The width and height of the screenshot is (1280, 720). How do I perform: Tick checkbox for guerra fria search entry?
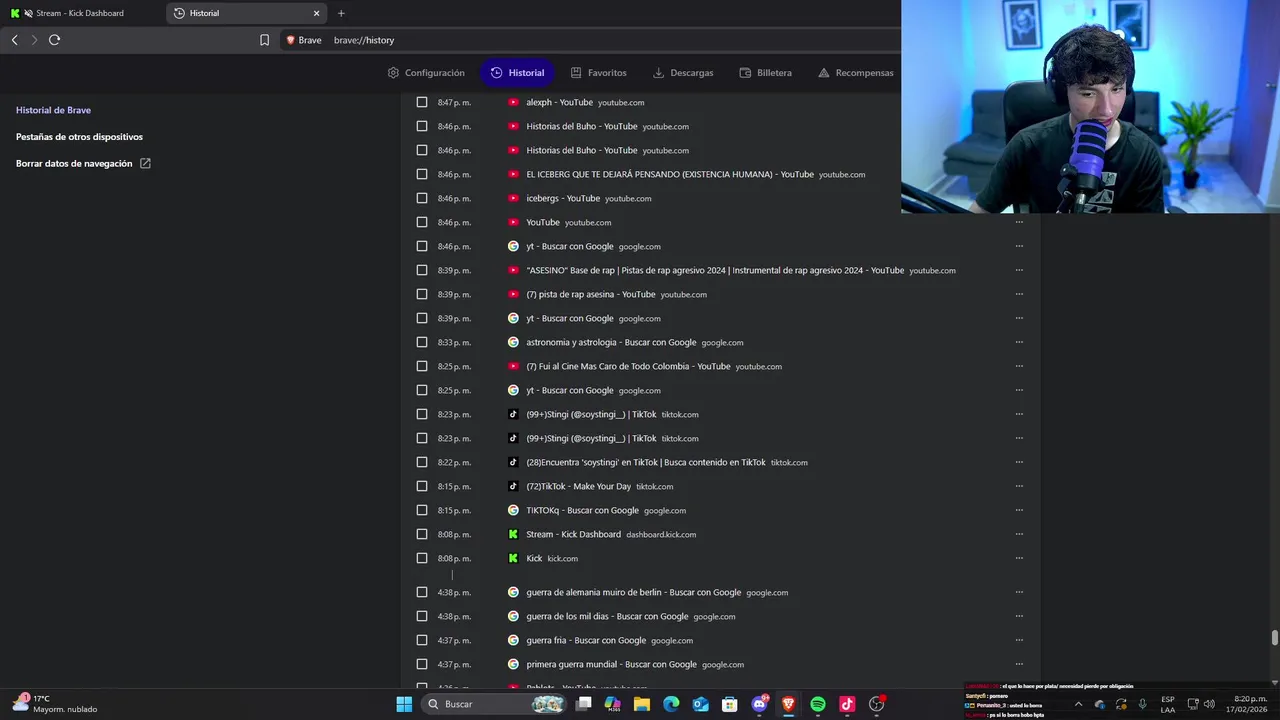click(422, 640)
